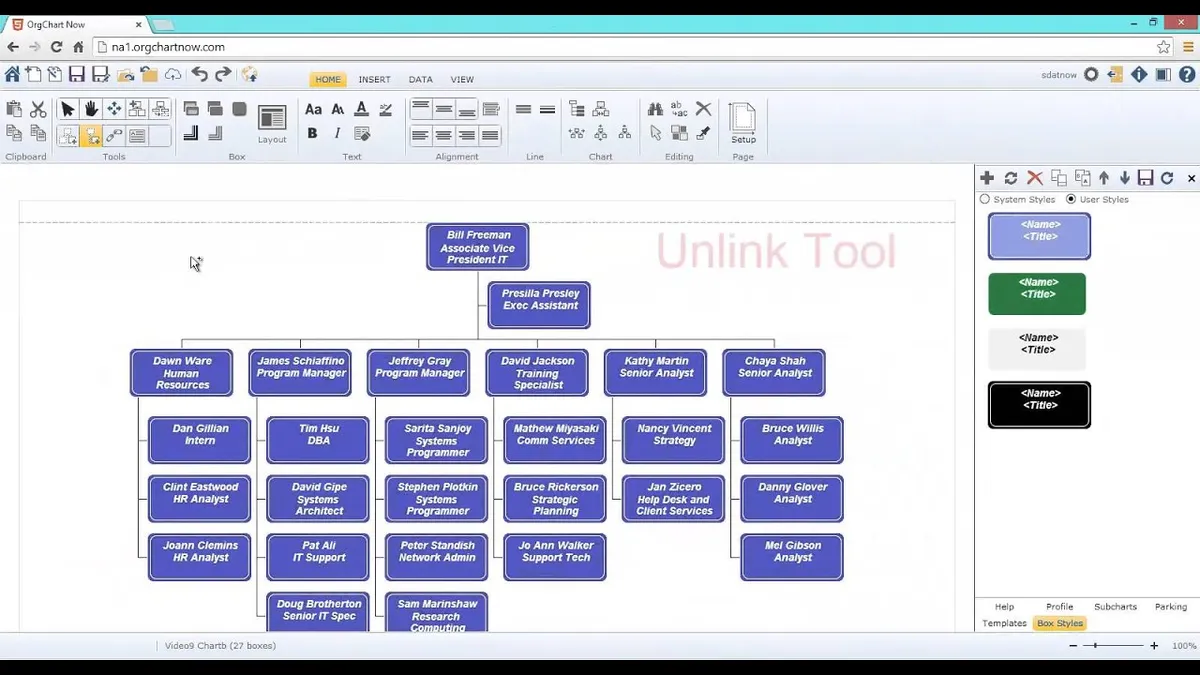Move the style up with the up arrow
The image size is (1200, 675).
pyautogui.click(x=1104, y=178)
